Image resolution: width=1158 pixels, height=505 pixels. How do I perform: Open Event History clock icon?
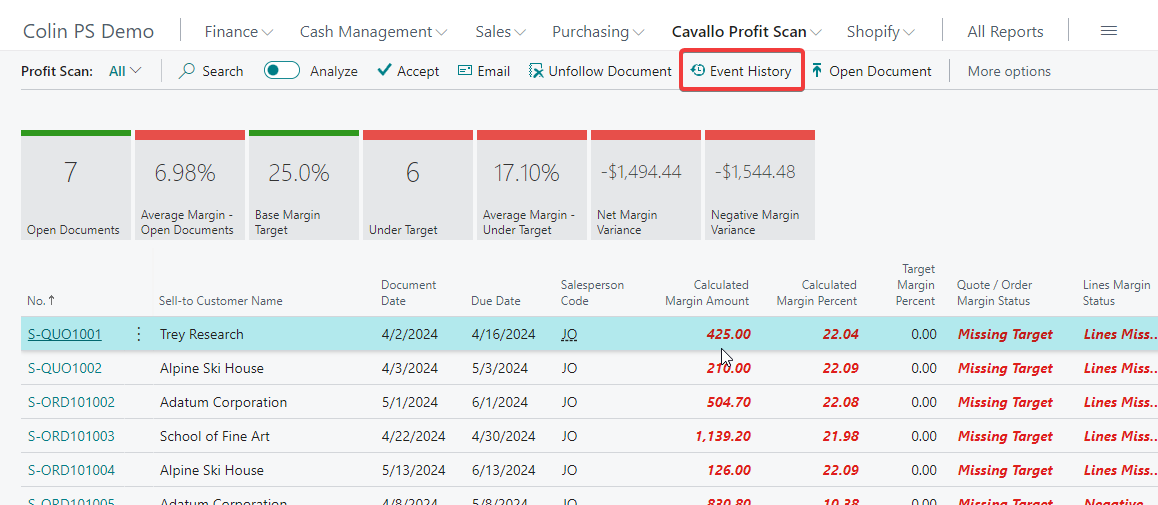tap(698, 71)
